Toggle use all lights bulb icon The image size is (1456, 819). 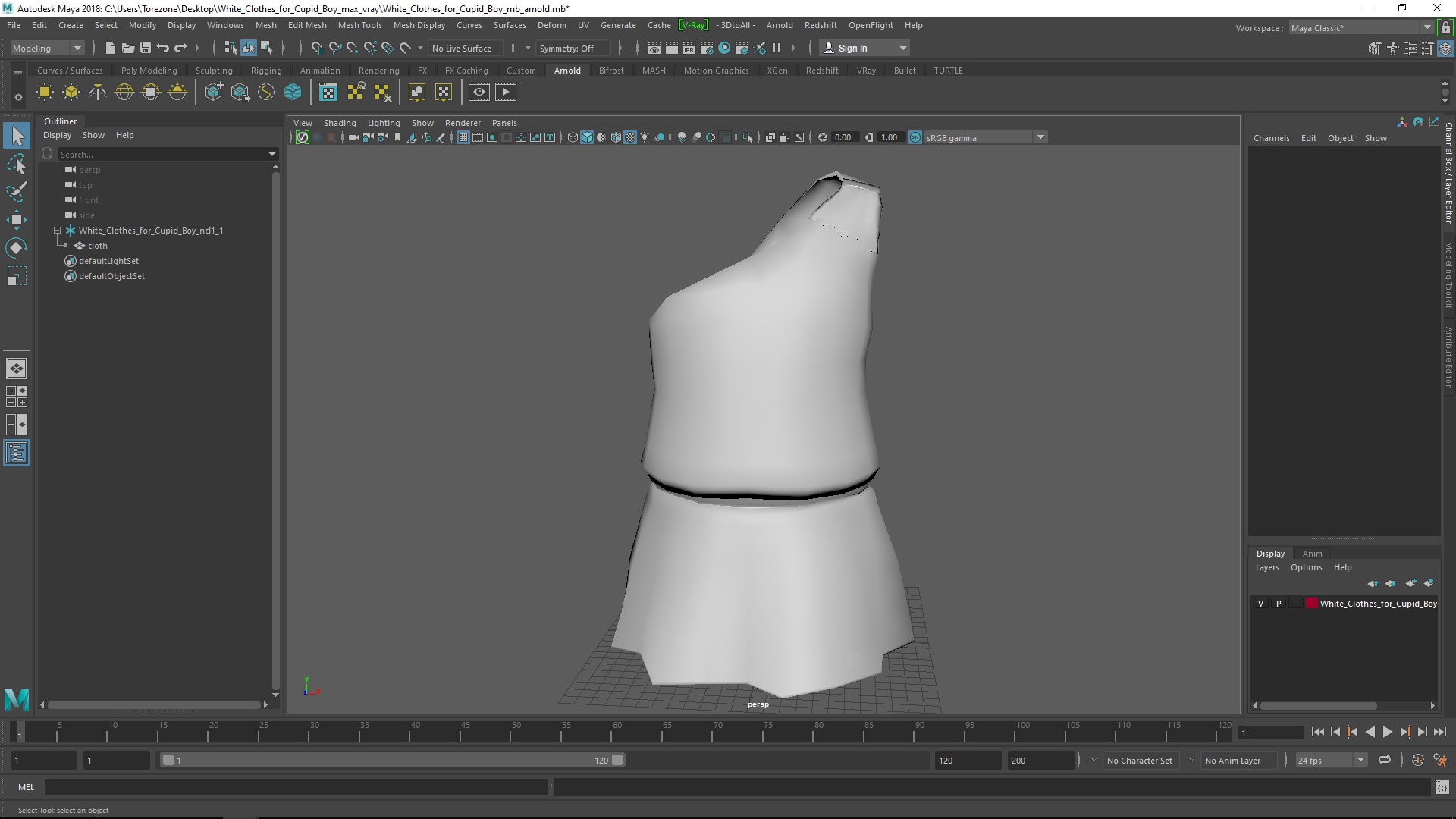(645, 137)
